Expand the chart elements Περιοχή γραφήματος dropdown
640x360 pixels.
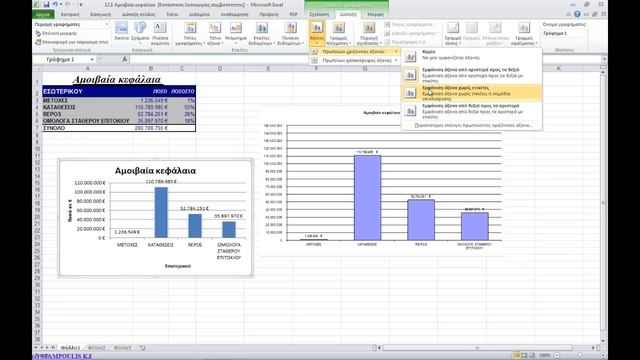point(107,24)
